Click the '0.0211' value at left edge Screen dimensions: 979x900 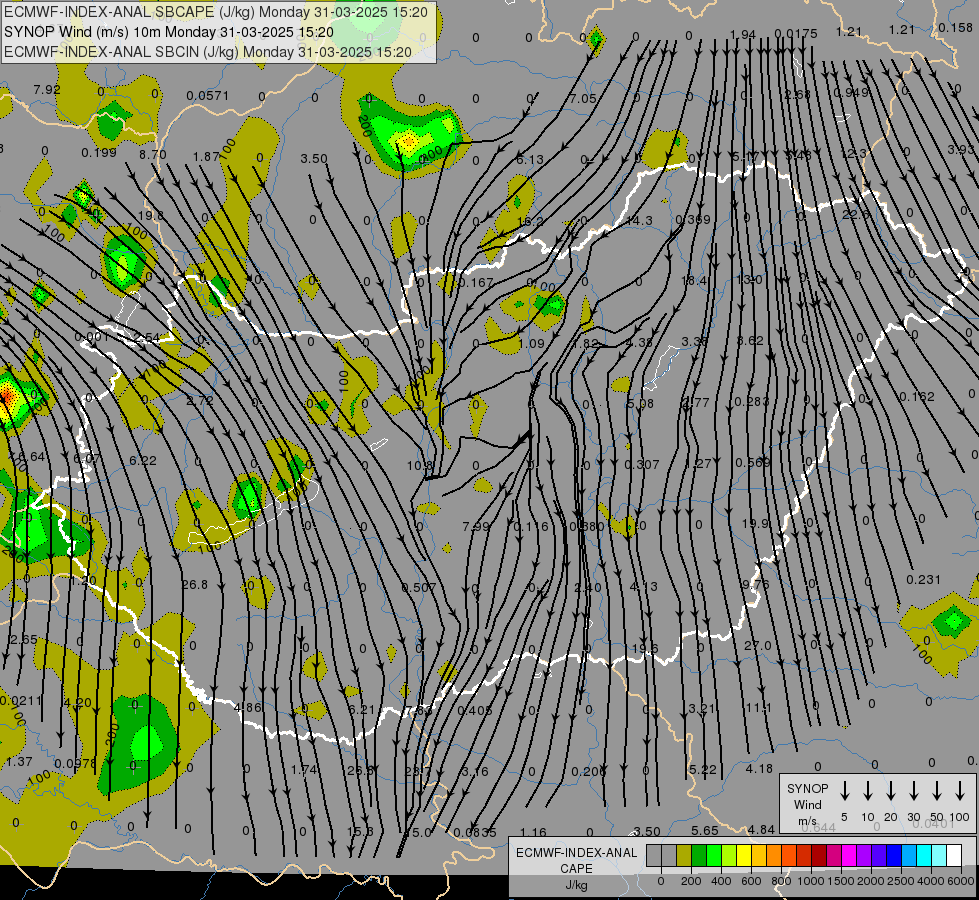tap(21, 701)
